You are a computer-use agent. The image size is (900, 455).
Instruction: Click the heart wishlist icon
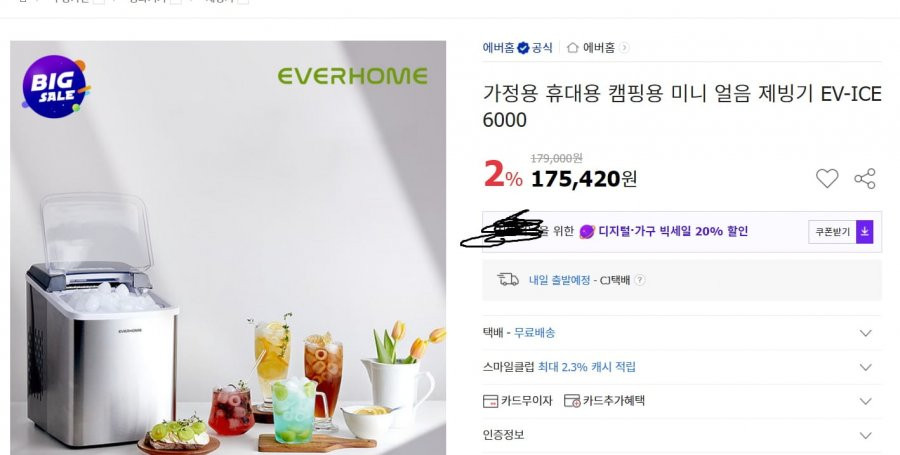[x=827, y=178]
